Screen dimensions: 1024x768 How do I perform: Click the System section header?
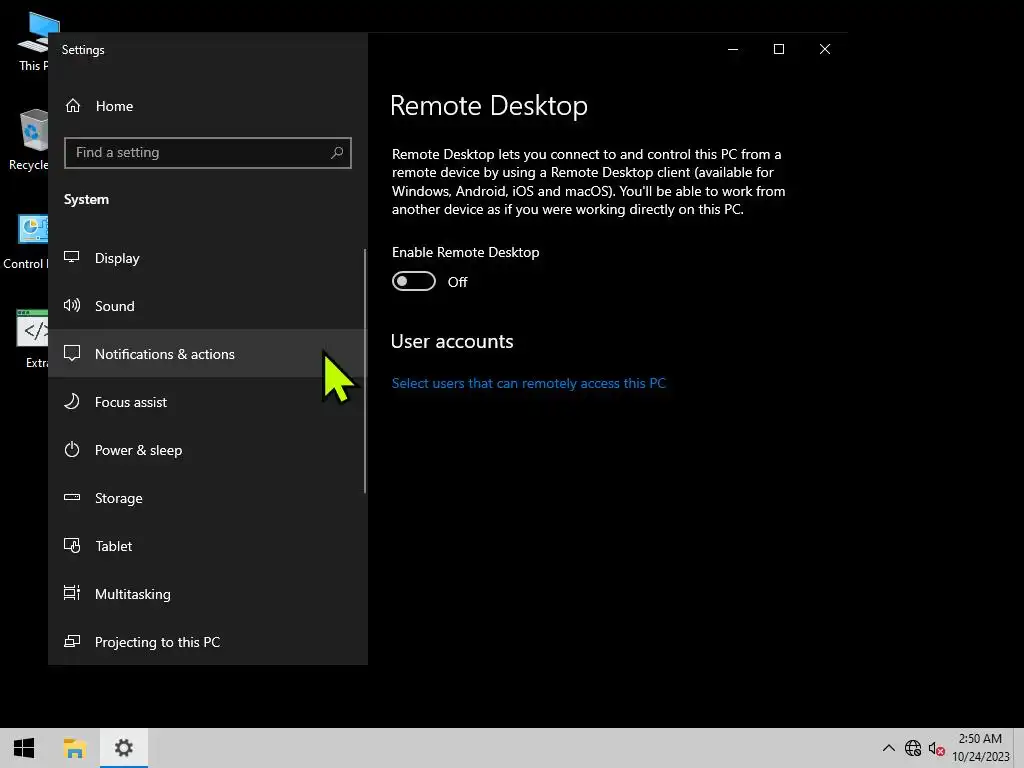(86, 199)
